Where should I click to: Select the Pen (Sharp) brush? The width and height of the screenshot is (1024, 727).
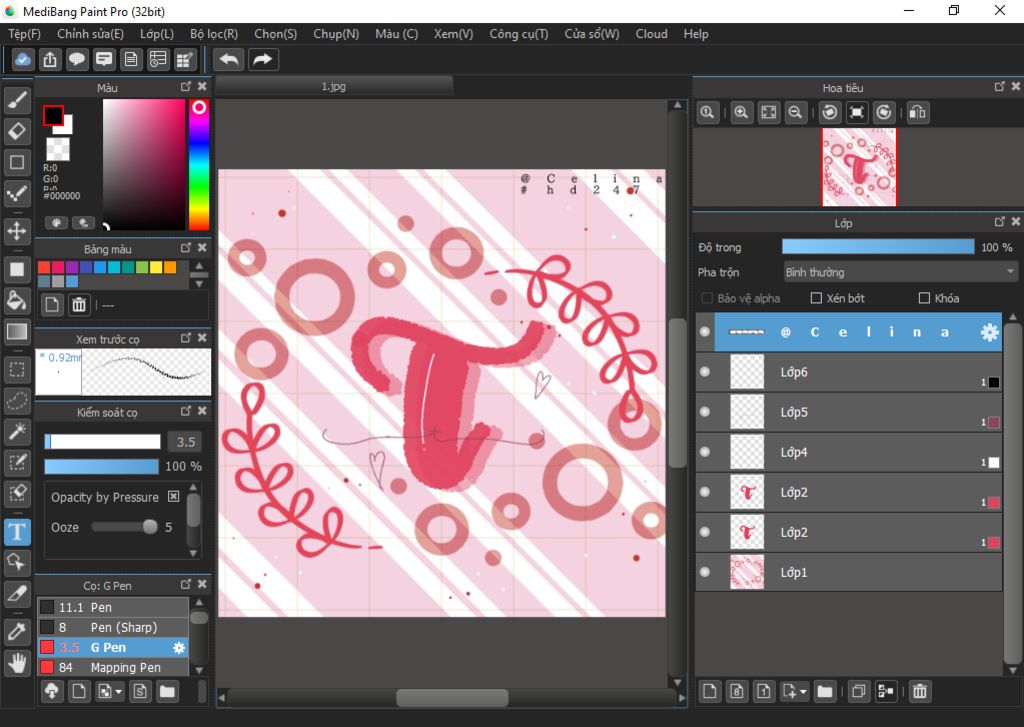point(113,628)
